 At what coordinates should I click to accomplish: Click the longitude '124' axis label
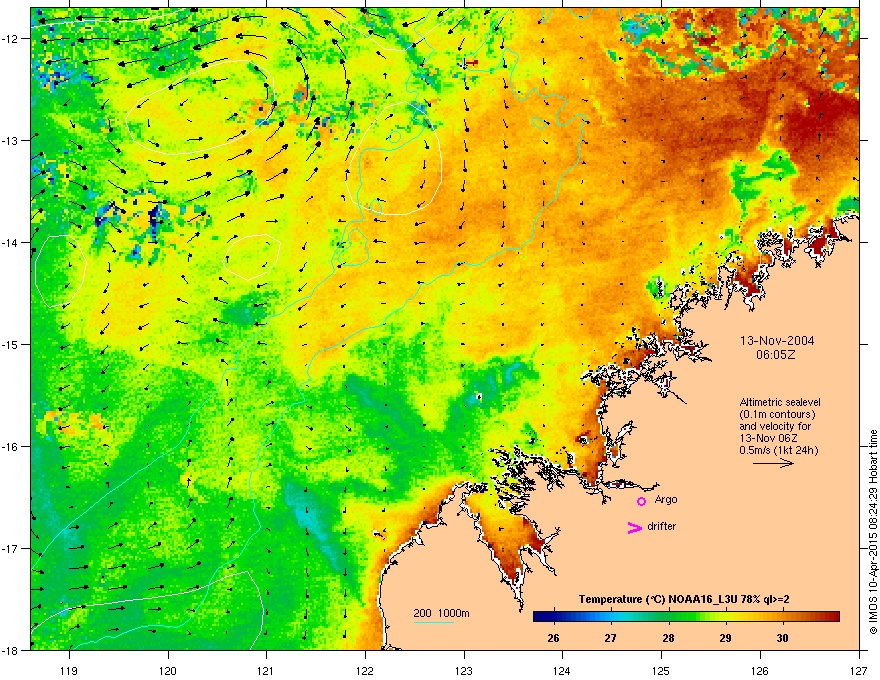562,670
